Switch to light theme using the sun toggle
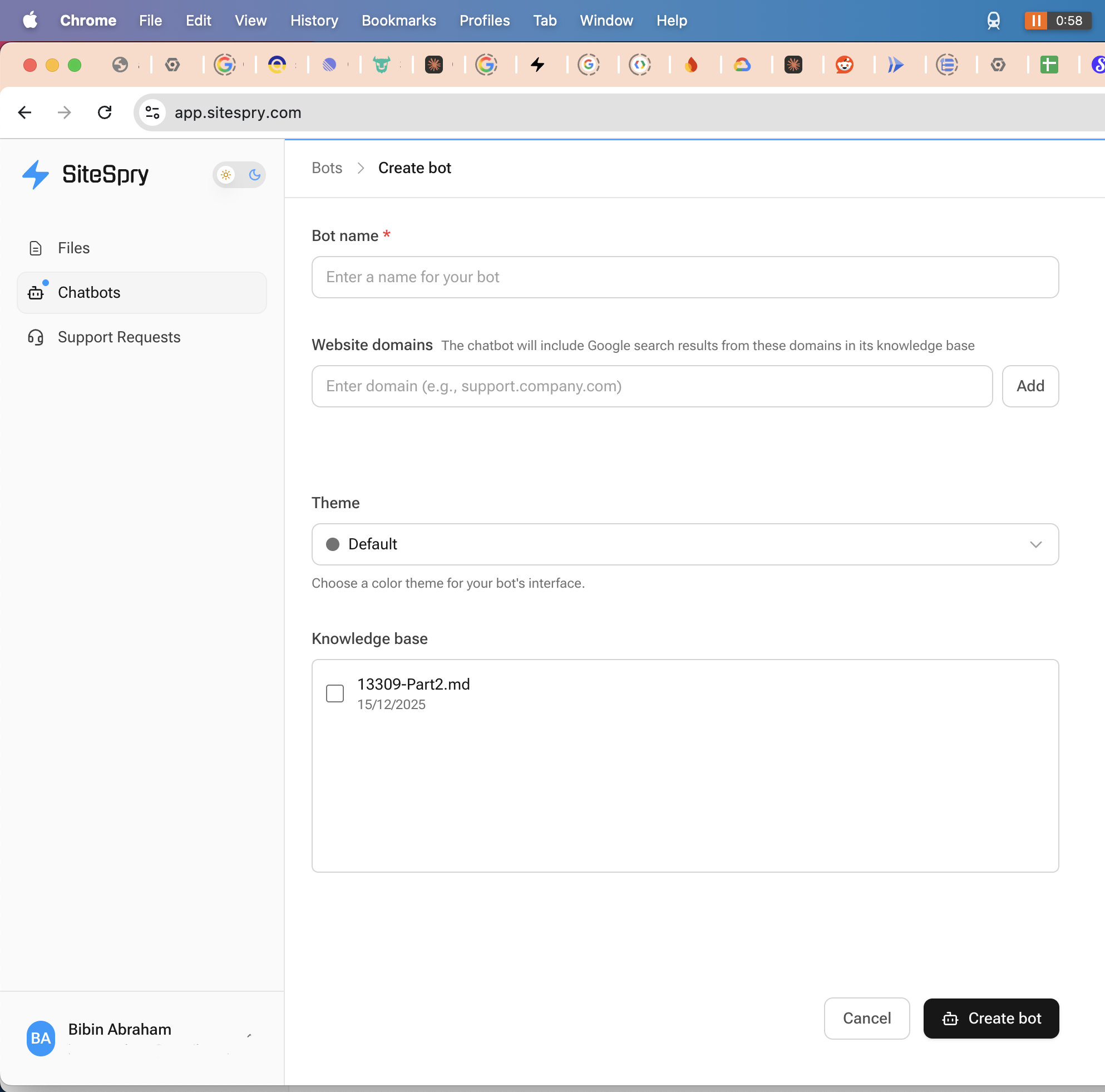 click(225, 175)
